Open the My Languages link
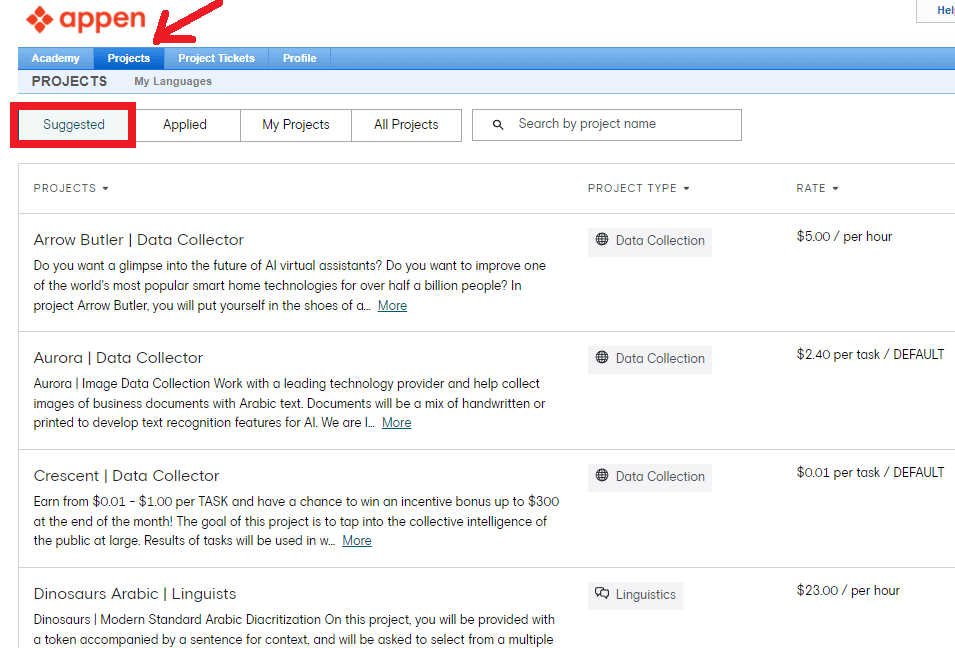This screenshot has width=955, height=648. (x=173, y=82)
